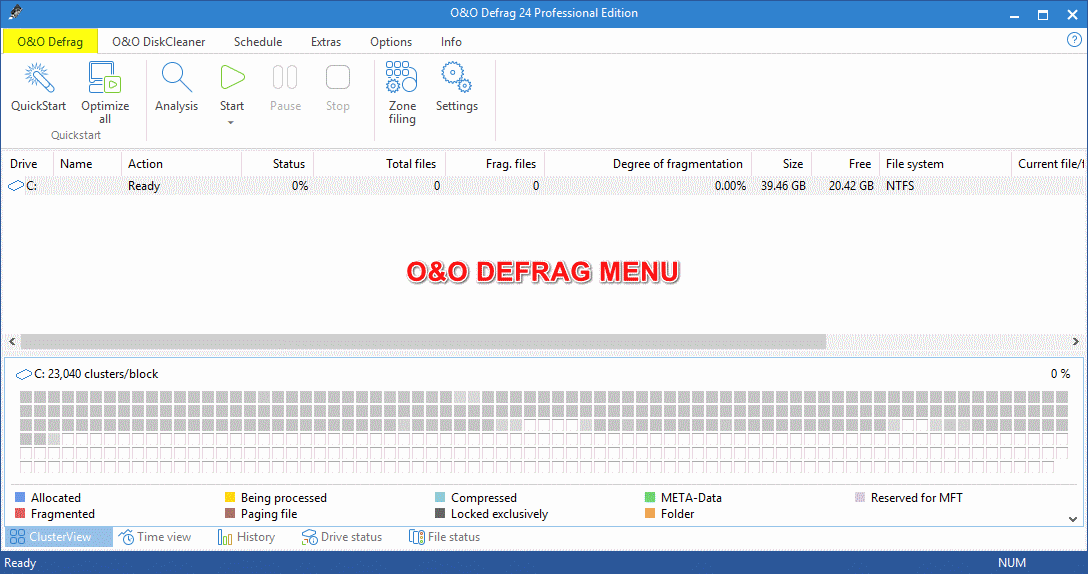Image resolution: width=1088 pixels, height=574 pixels.
Task: Click the C: drive icon in drive list
Action: [15, 186]
